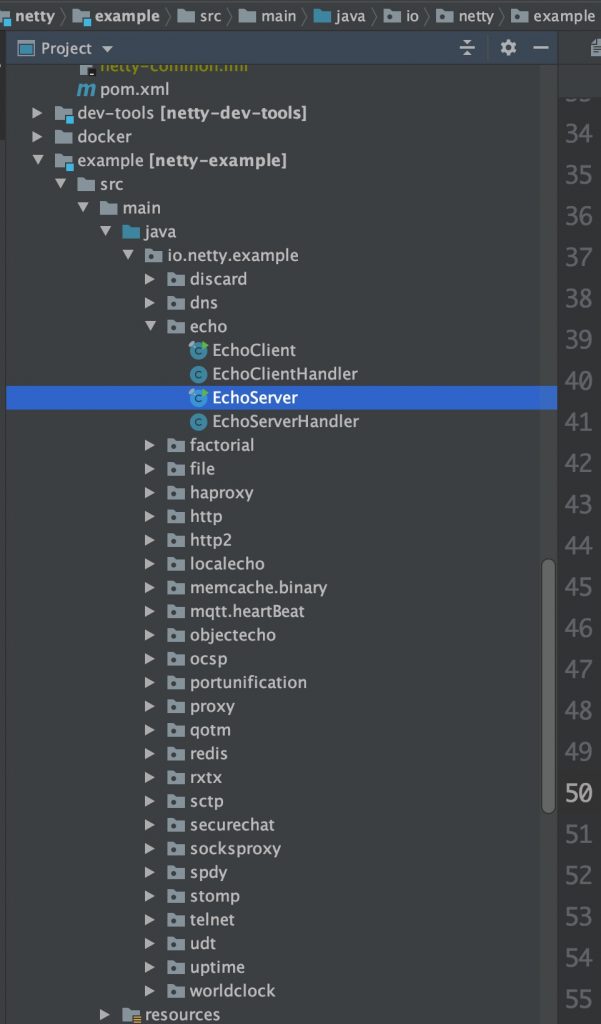Open the Project view dropdown

pos(107,49)
